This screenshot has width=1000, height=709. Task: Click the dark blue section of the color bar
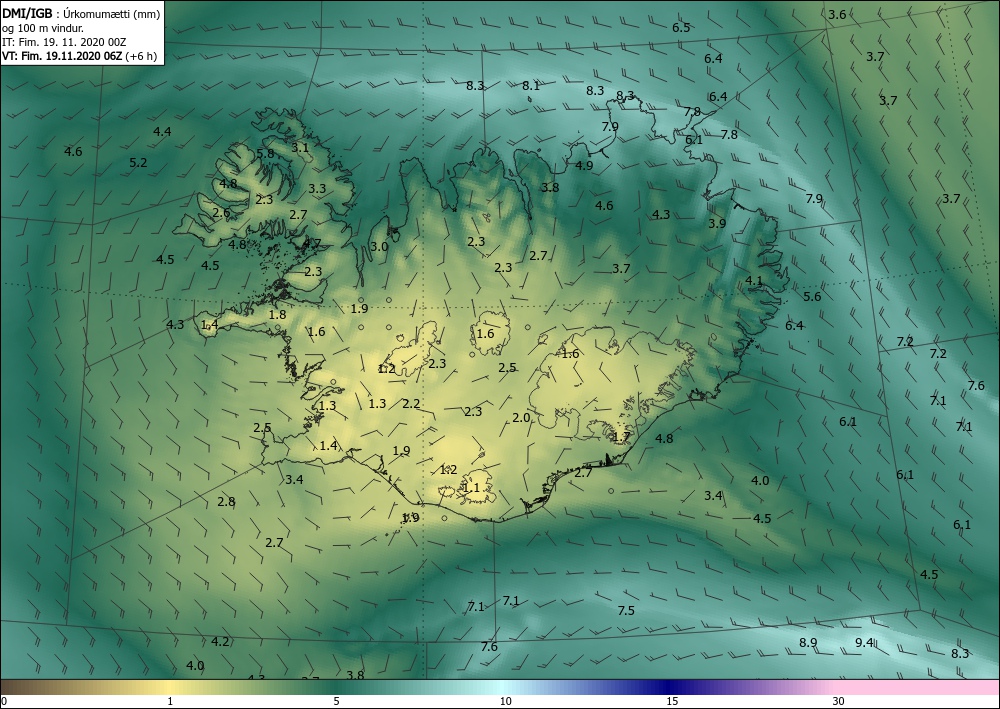(x=670, y=687)
